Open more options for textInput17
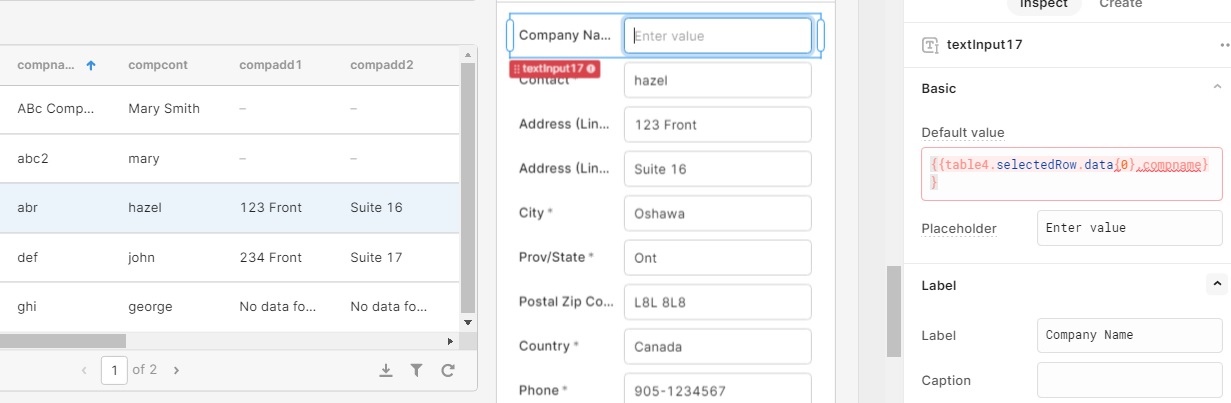Screen dimensions: 1231x403 1224,45
